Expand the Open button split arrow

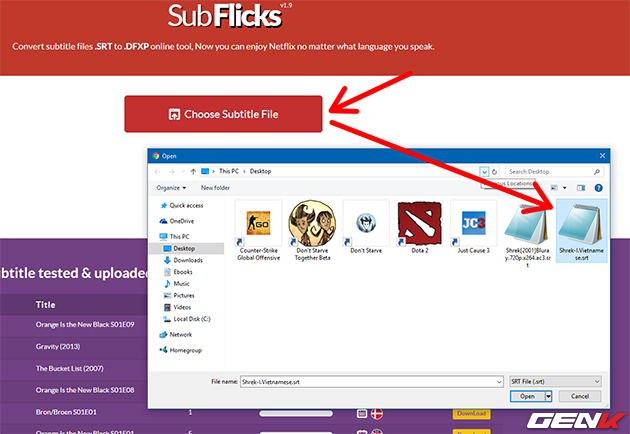pos(548,396)
